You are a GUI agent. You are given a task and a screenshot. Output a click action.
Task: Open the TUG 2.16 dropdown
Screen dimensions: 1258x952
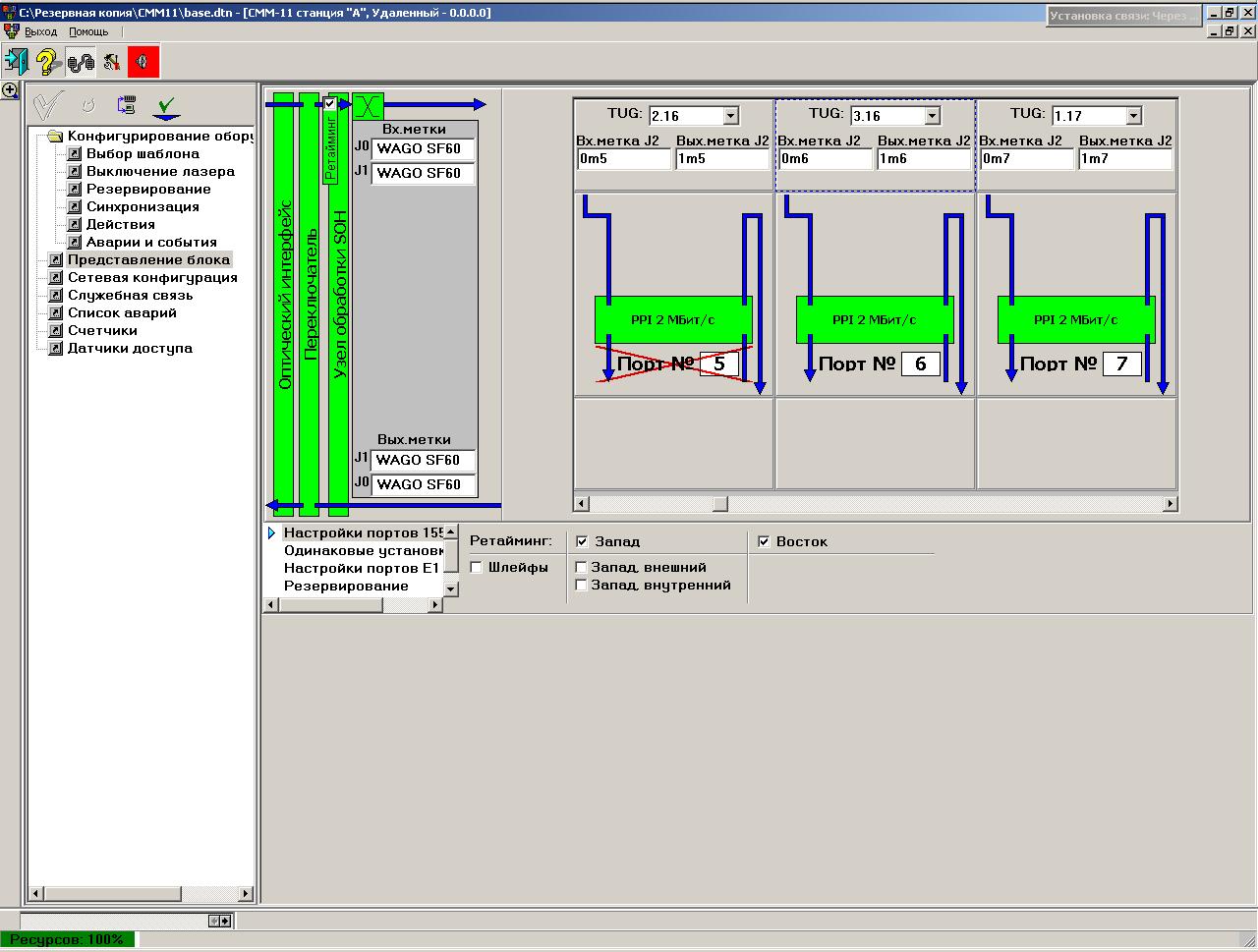(x=730, y=116)
